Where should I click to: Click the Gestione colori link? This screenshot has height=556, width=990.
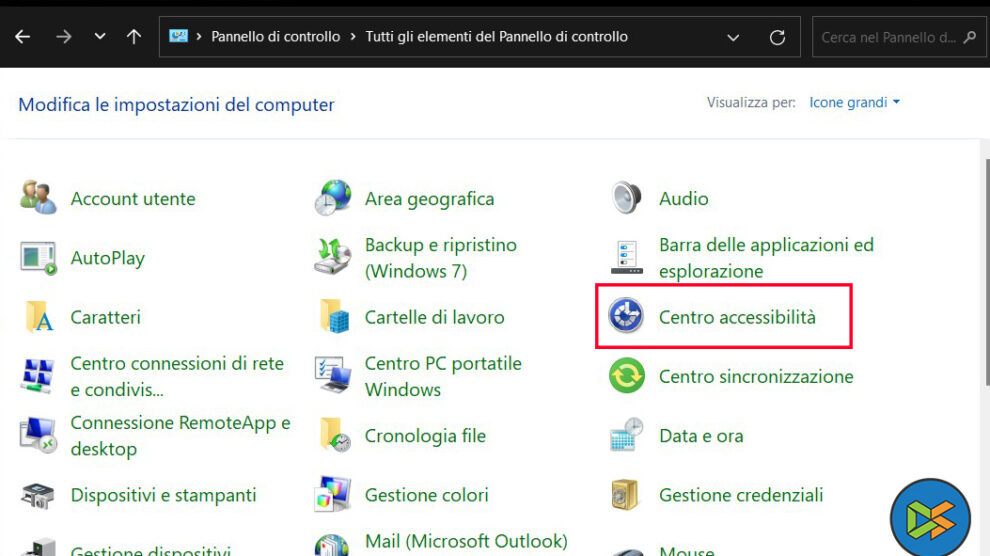426,495
